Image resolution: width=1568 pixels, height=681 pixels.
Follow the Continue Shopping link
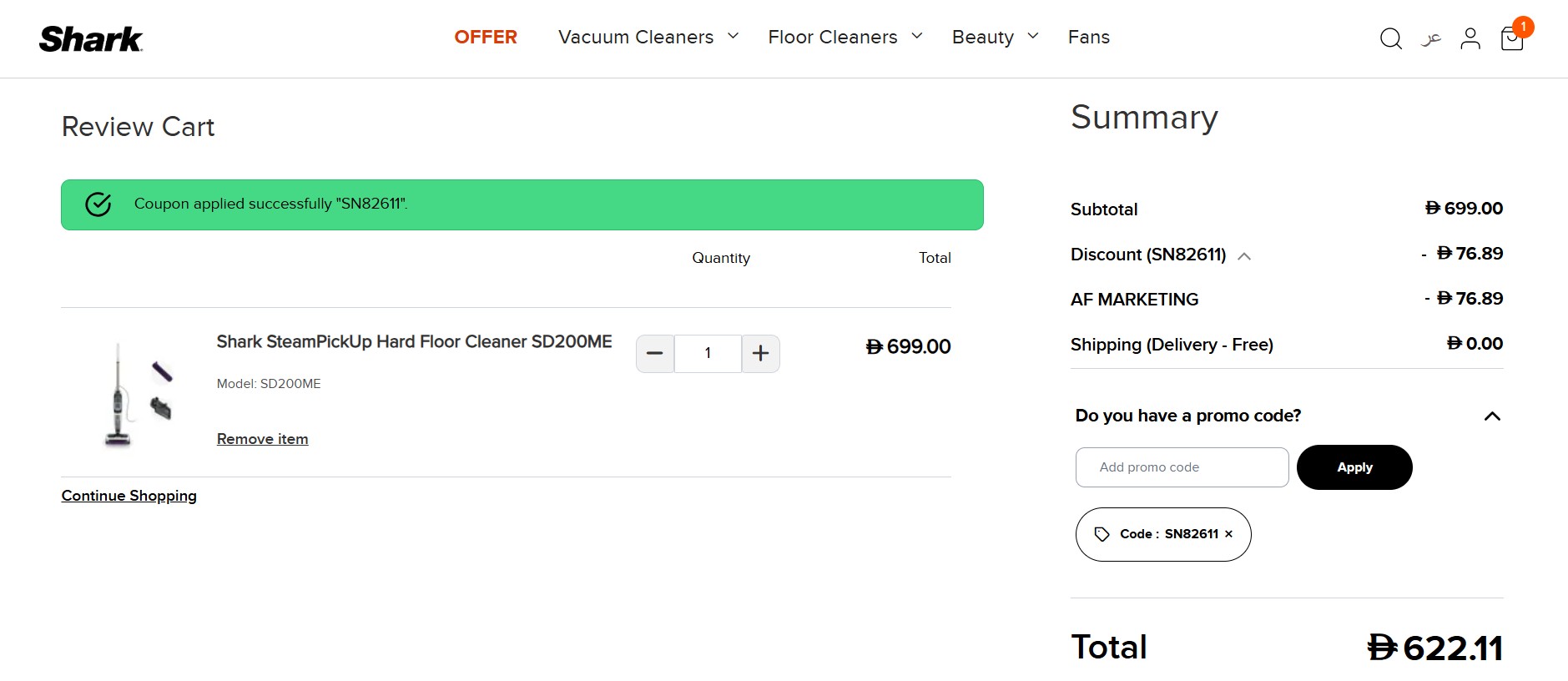coord(129,496)
